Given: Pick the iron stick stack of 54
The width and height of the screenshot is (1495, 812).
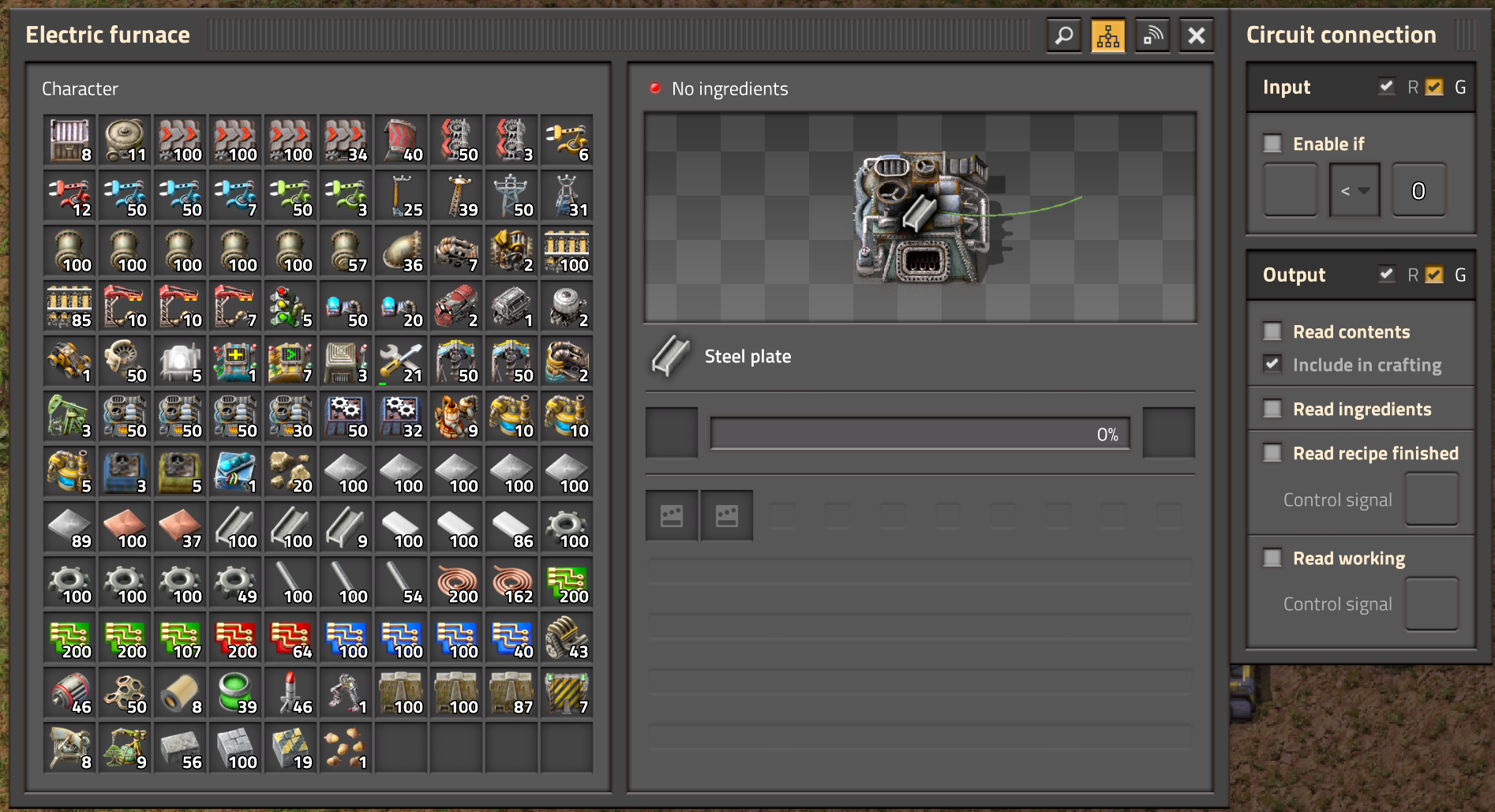Looking at the screenshot, I should click(x=401, y=582).
